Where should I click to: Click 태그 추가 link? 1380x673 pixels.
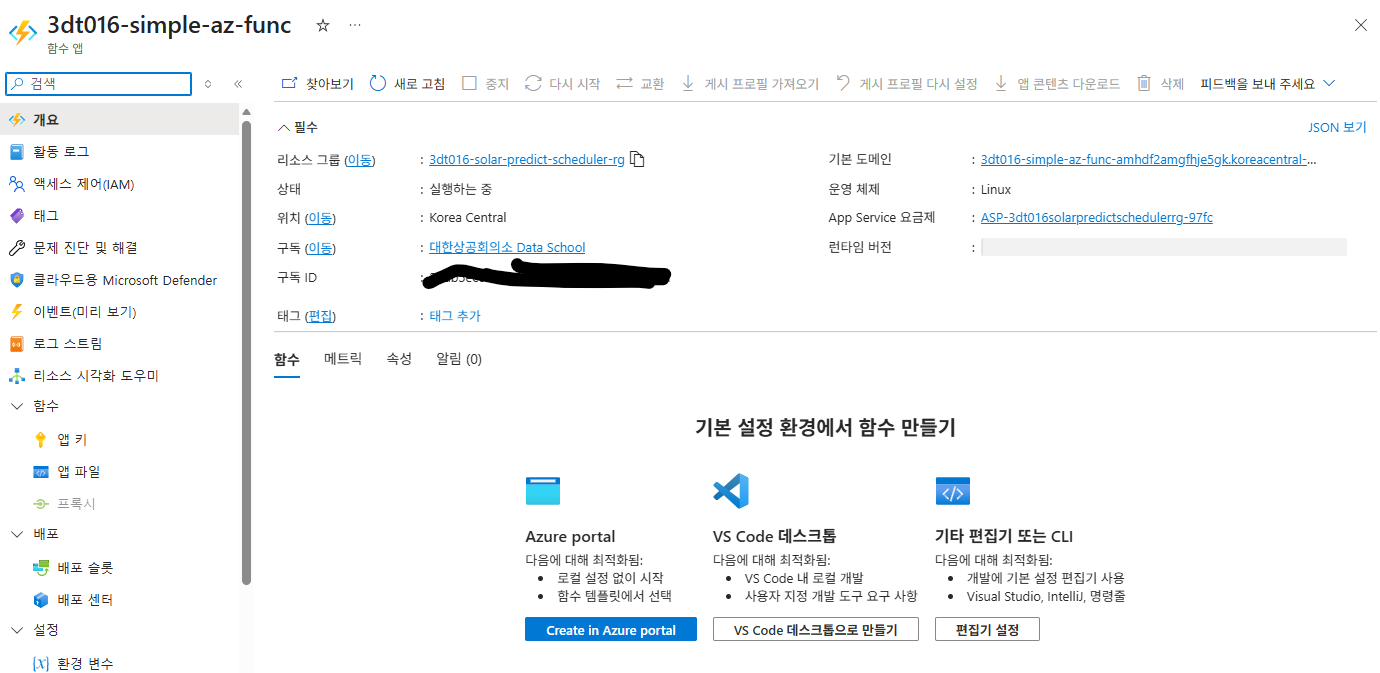tap(455, 316)
